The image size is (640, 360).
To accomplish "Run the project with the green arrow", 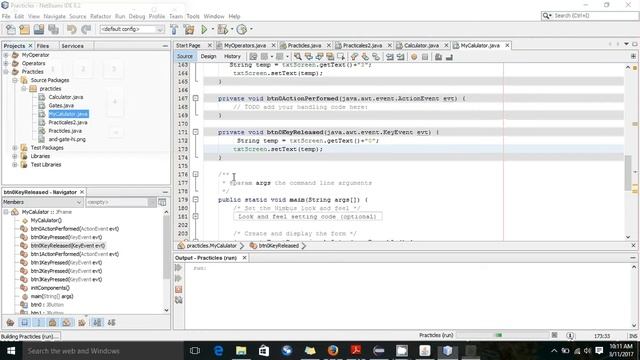I will point(204,29).
